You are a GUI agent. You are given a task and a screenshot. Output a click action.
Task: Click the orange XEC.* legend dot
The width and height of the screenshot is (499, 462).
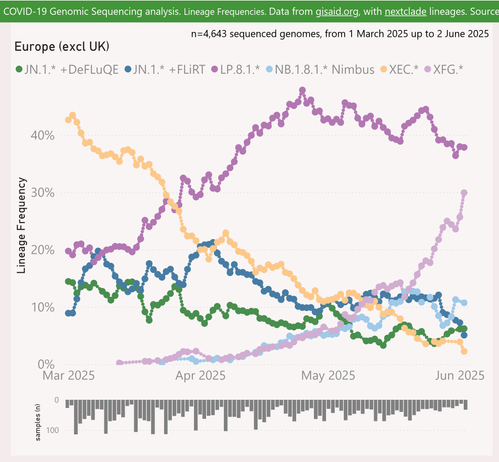pyautogui.click(x=384, y=69)
